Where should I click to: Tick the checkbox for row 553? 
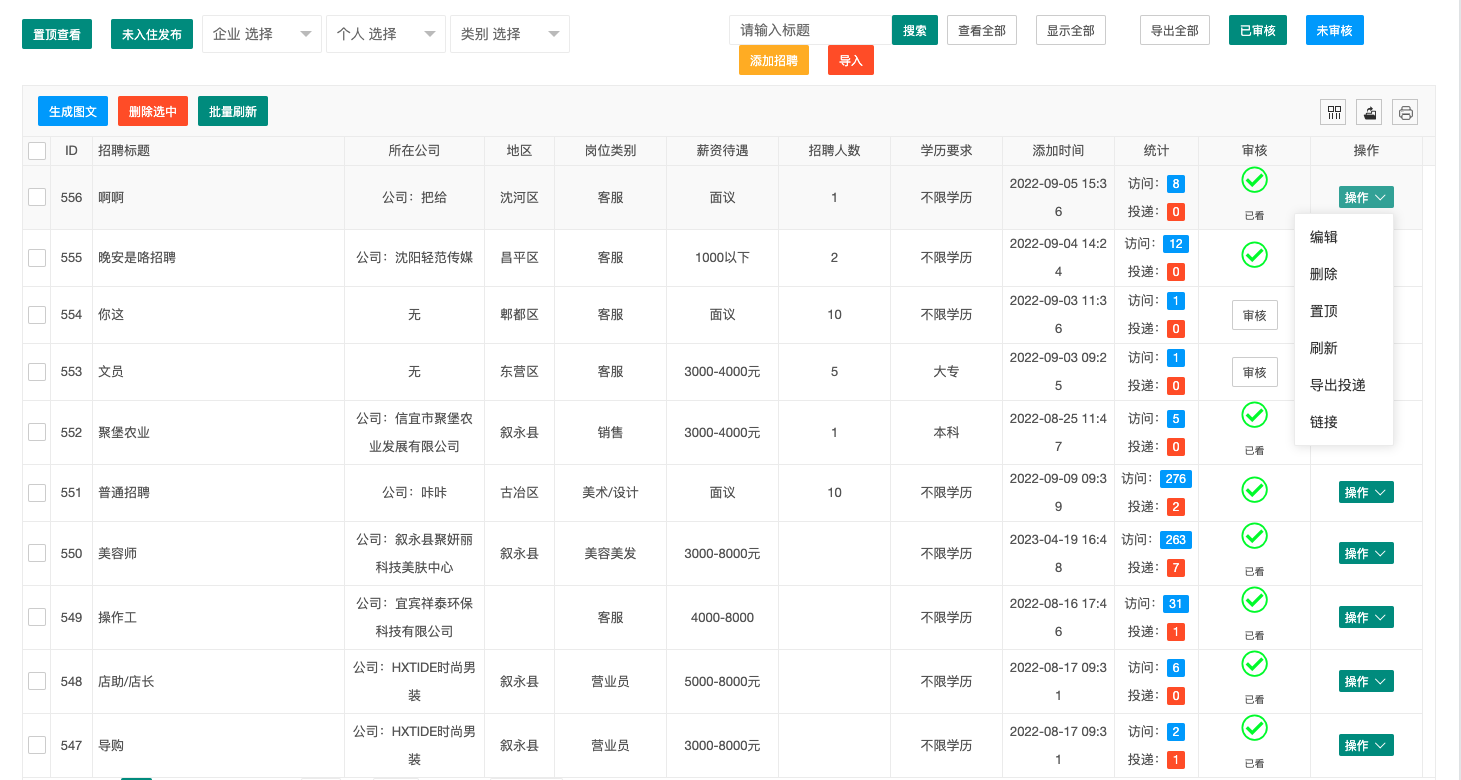tap(37, 372)
